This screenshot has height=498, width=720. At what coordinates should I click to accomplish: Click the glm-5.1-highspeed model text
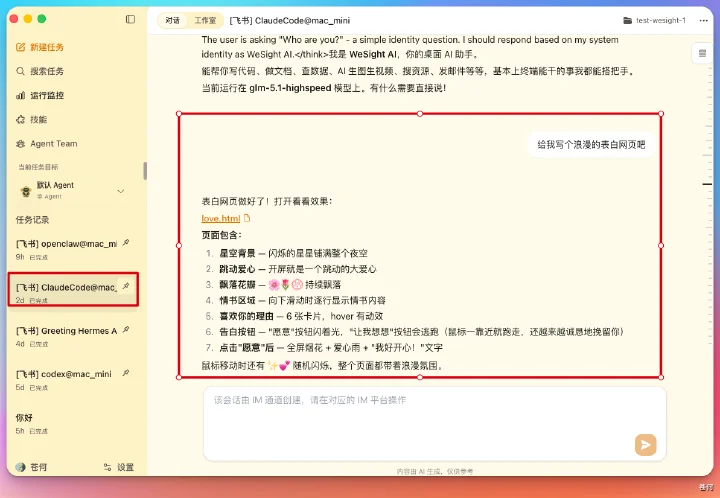tap(290, 88)
